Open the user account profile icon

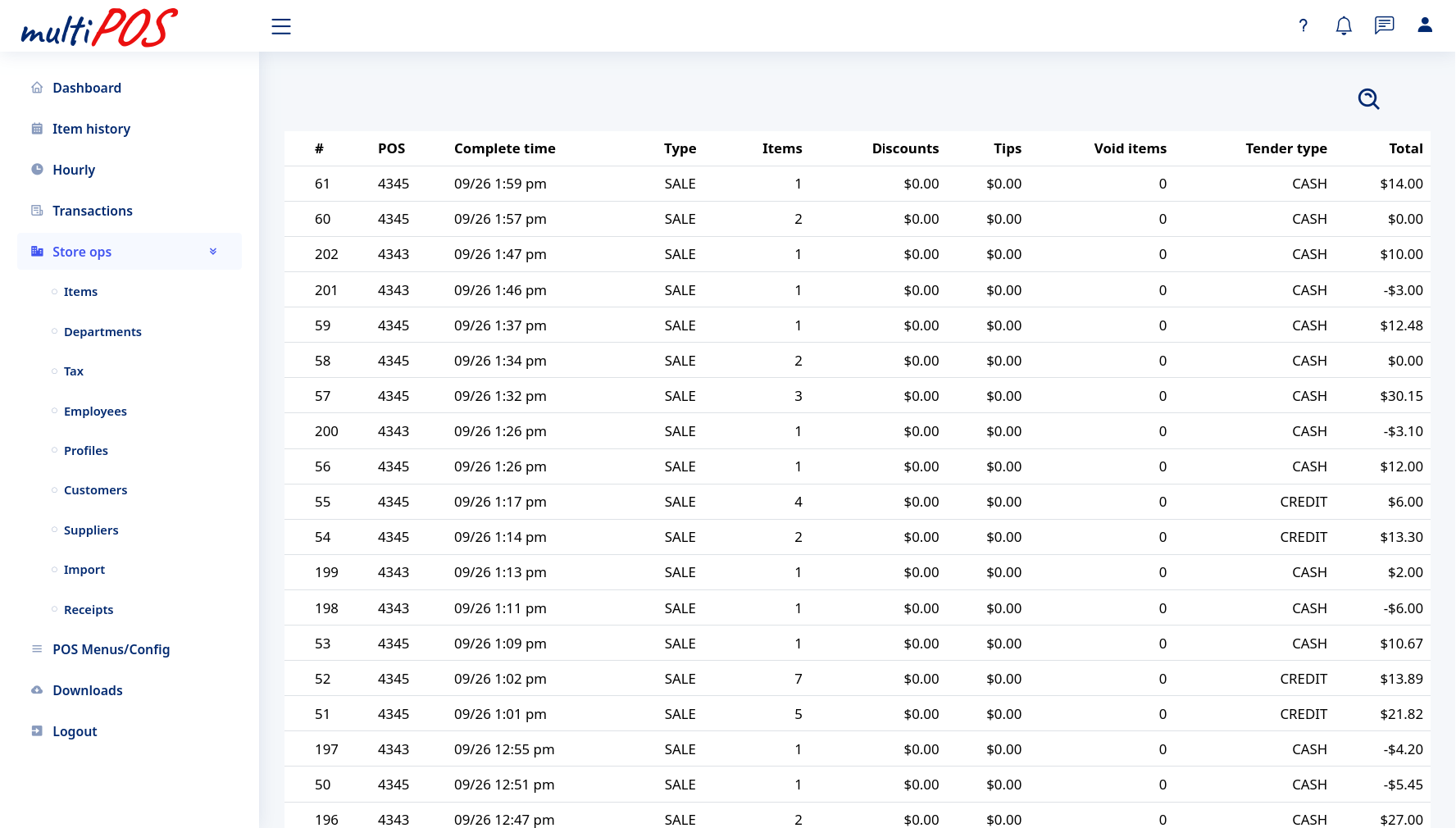(1425, 25)
